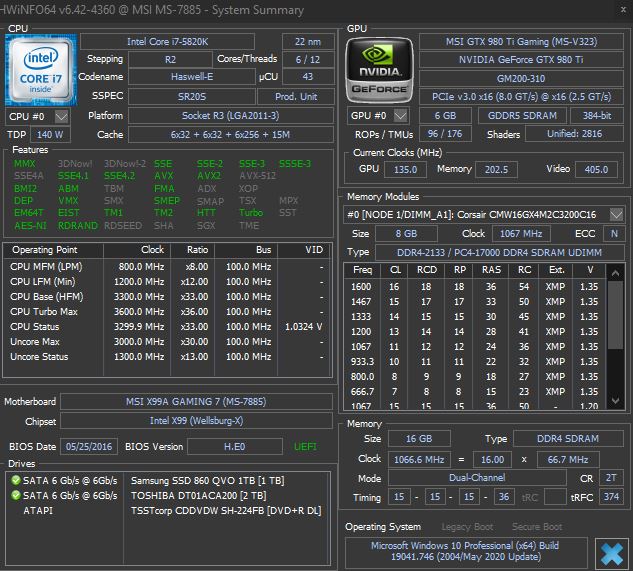The image size is (633, 571).
Task: Select the CPU MFM (LPM) row
Action: (x=167, y=267)
